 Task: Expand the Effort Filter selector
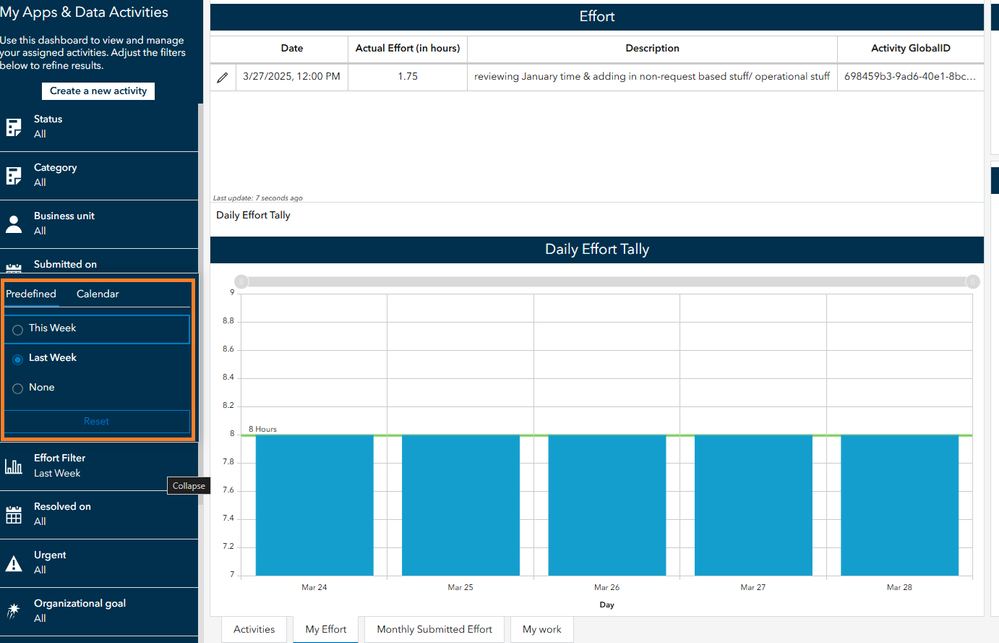[99, 466]
